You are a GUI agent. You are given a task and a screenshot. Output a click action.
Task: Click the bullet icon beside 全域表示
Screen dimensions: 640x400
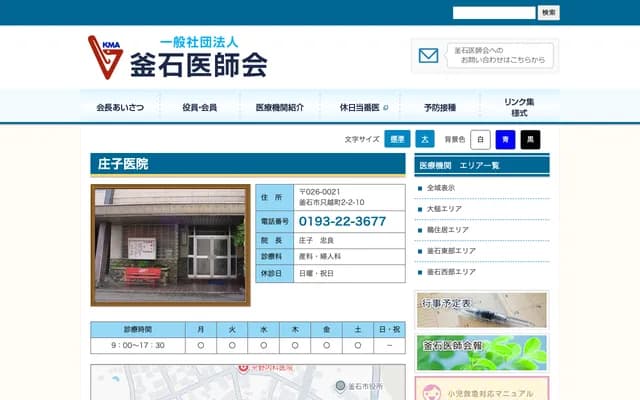[420, 188]
